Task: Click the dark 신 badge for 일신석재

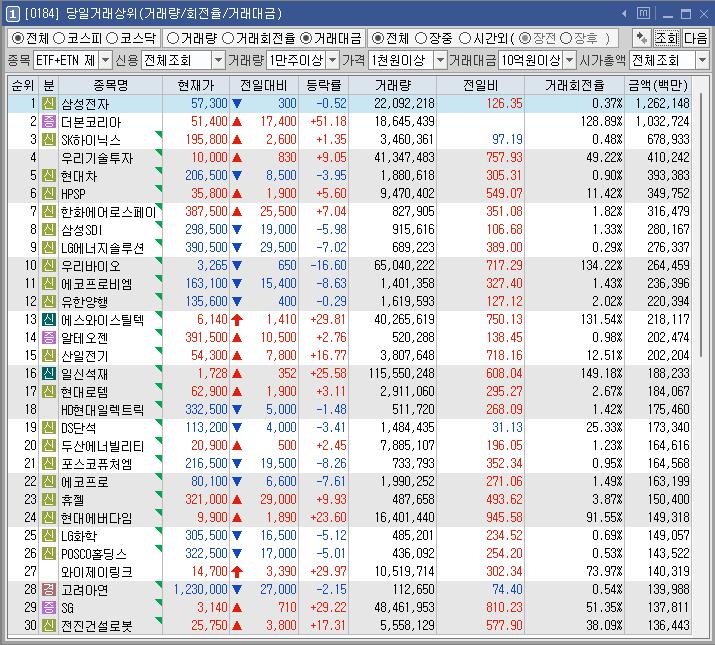Action: tap(49, 374)
